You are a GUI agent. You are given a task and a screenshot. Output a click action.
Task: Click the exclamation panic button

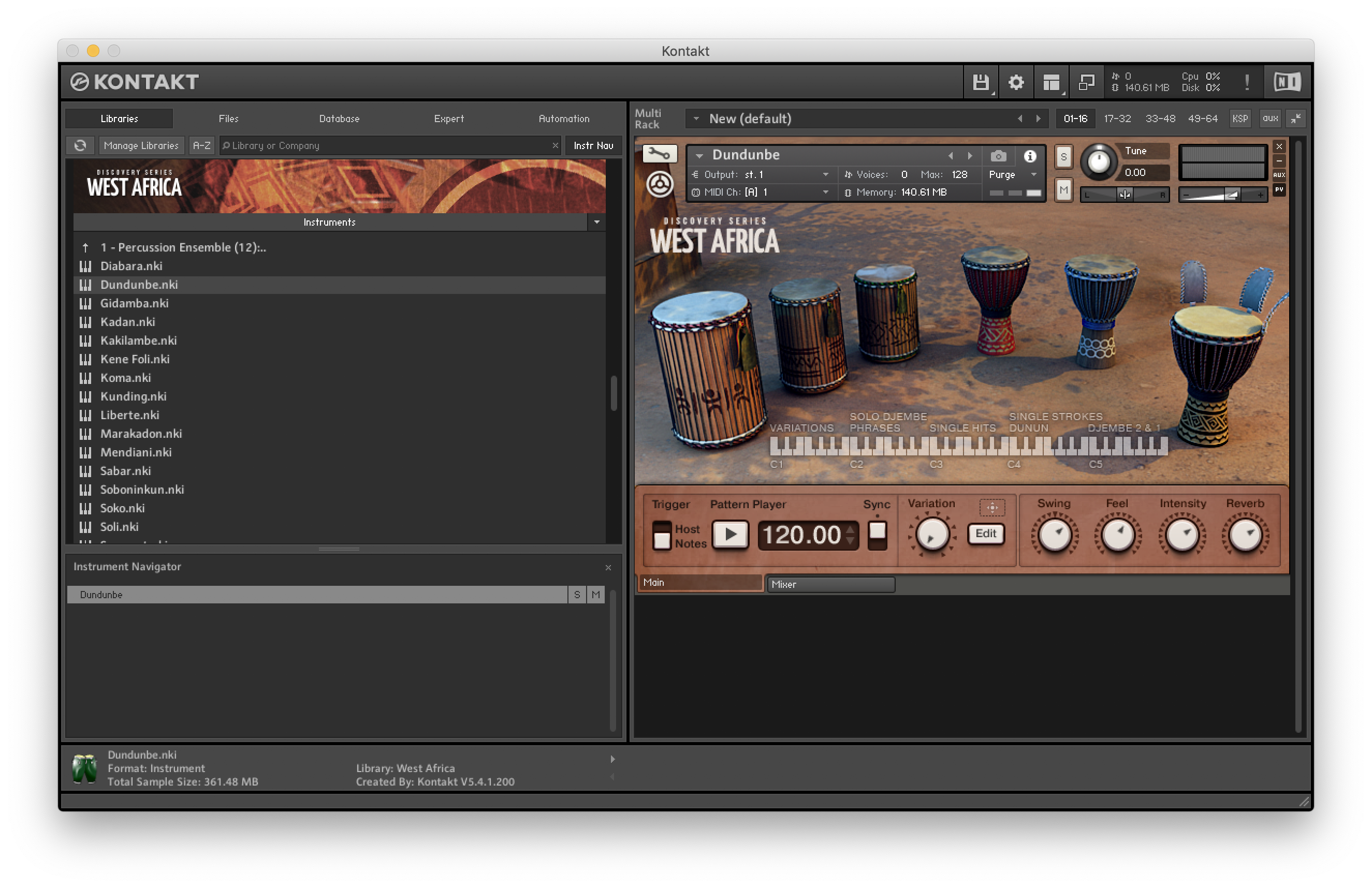click(x=1246, y=82)
